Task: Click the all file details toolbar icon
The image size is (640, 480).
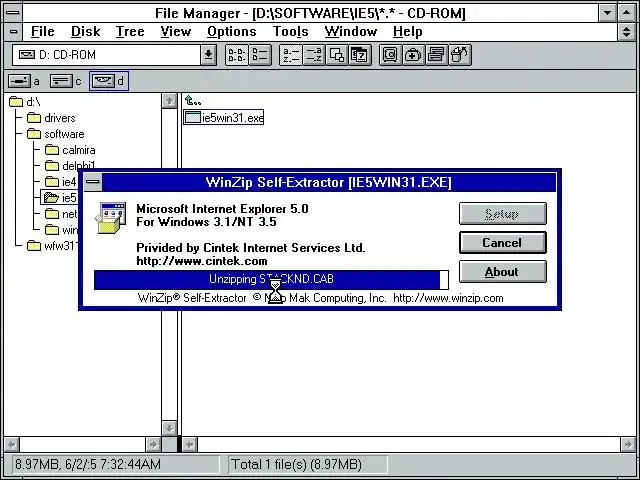Action: 260,55
